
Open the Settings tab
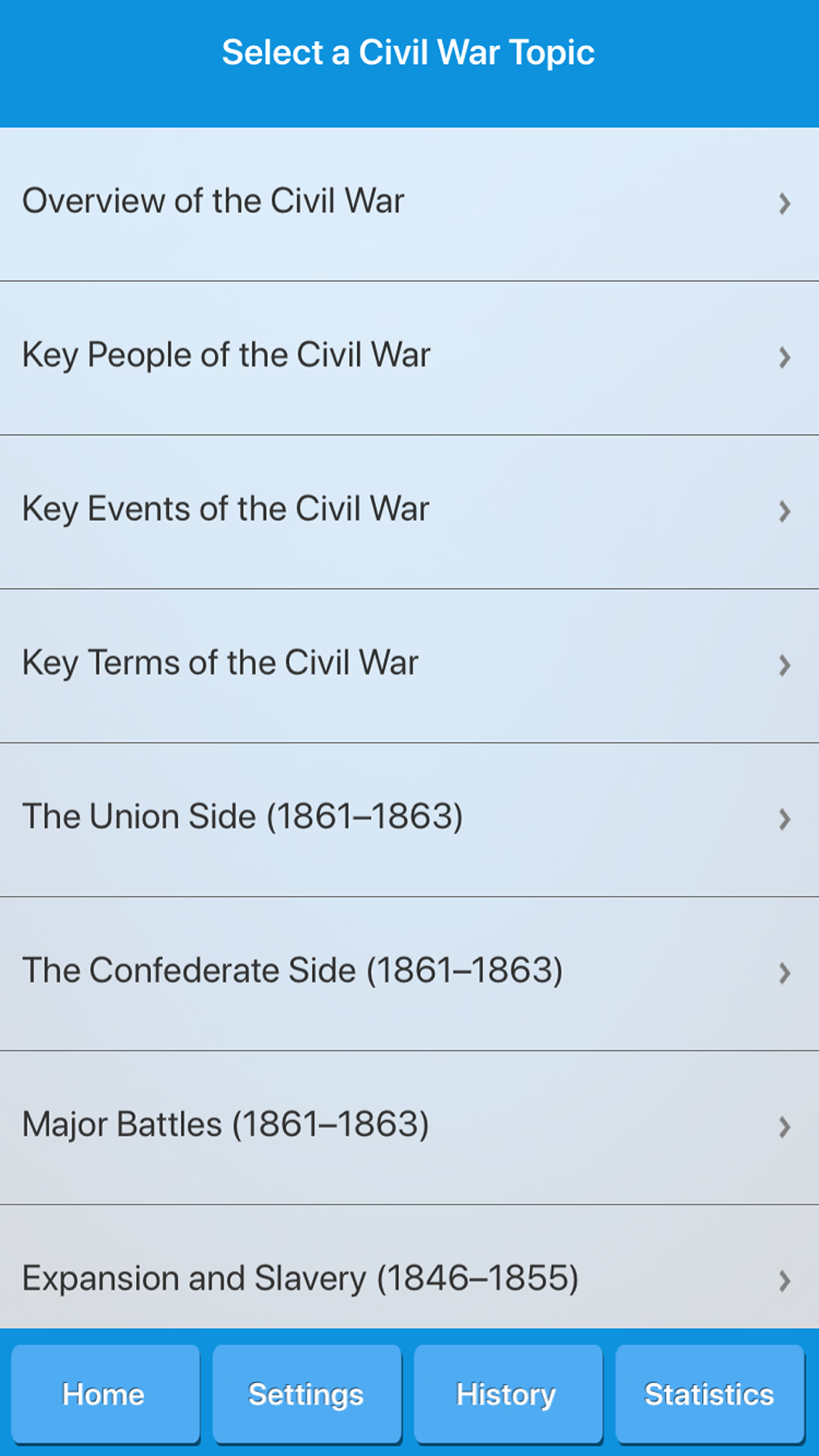[306, 1394]
